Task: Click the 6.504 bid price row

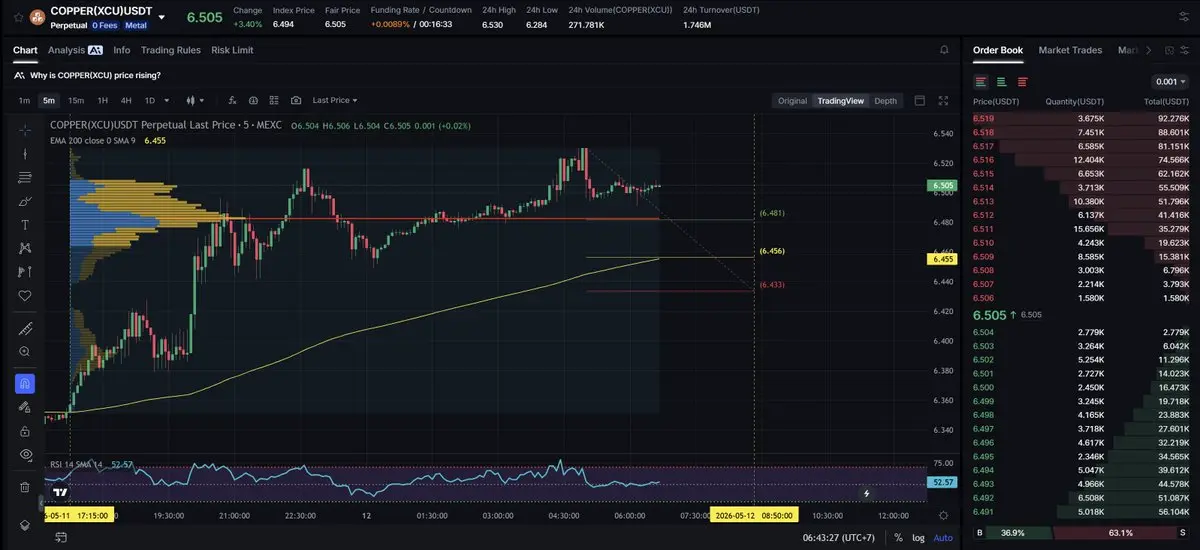Action: (x=1081, y=331)
